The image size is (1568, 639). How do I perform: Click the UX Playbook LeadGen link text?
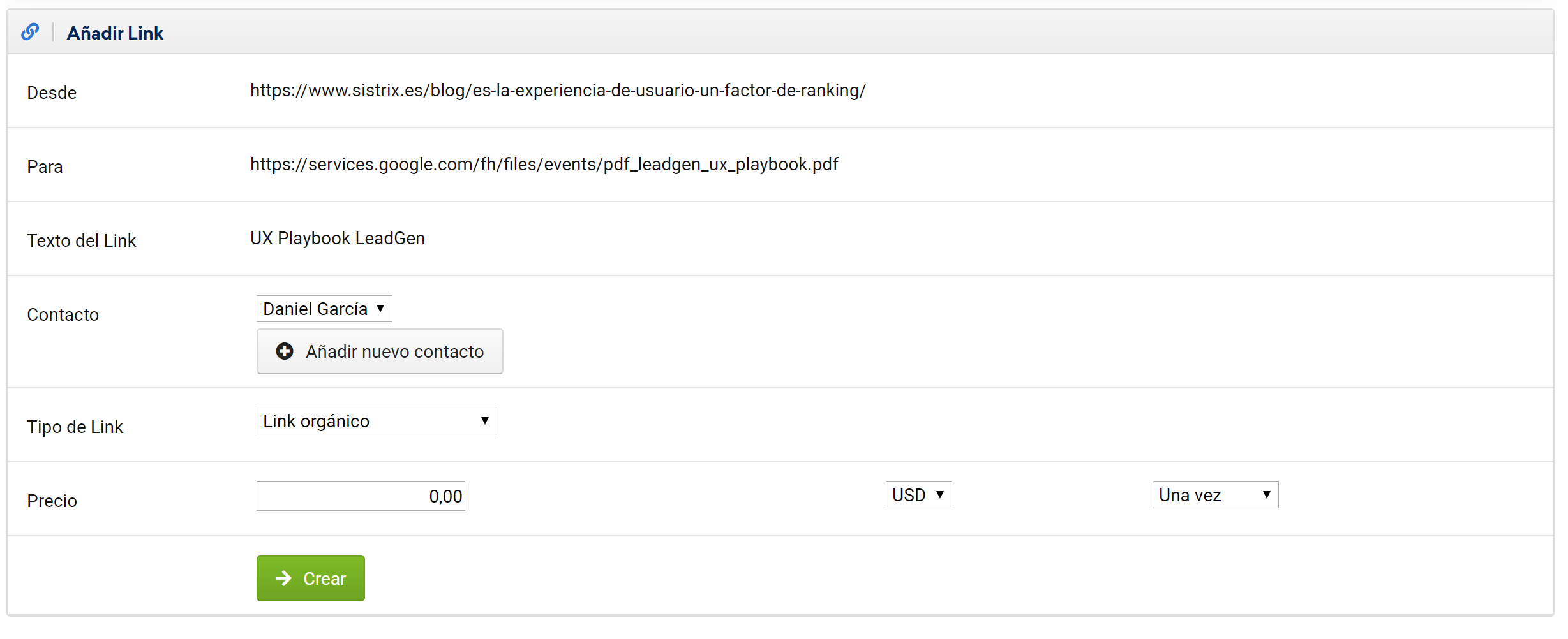(x=338, y=239)
